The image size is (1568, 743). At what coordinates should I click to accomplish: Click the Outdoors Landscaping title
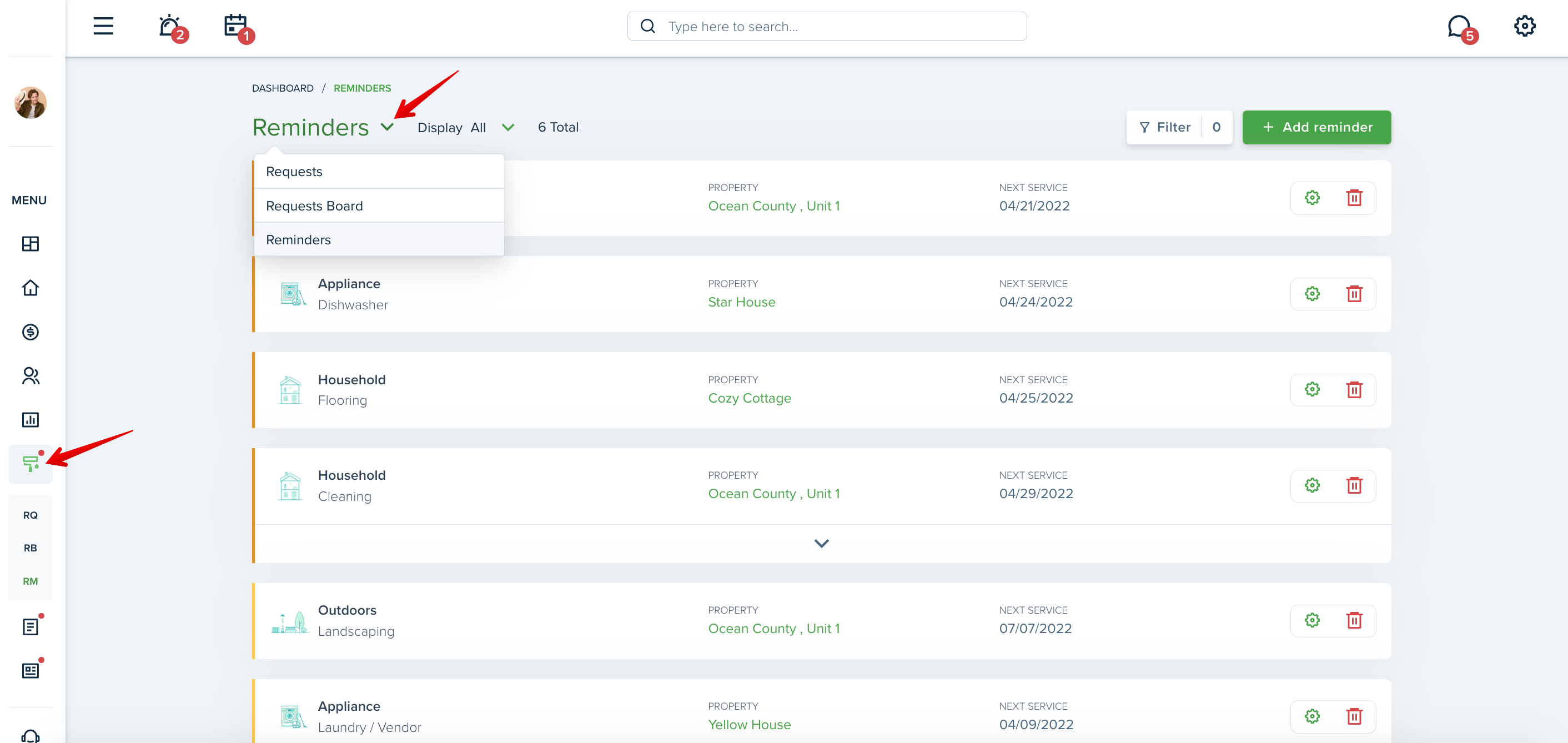pyautogui.click(x=347, y=610)
